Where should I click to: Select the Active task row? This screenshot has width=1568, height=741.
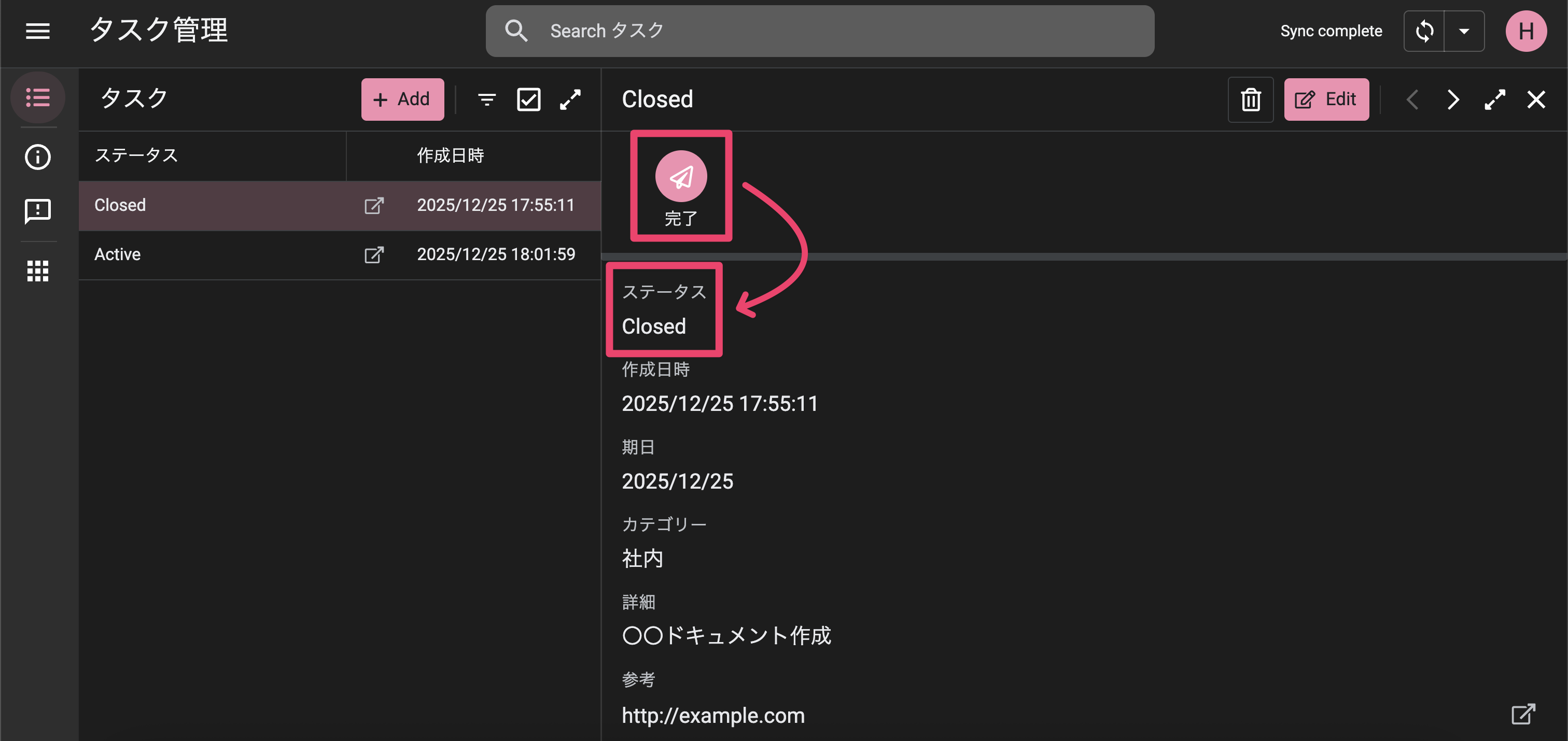pyautogui.click(x=213, y=254)
